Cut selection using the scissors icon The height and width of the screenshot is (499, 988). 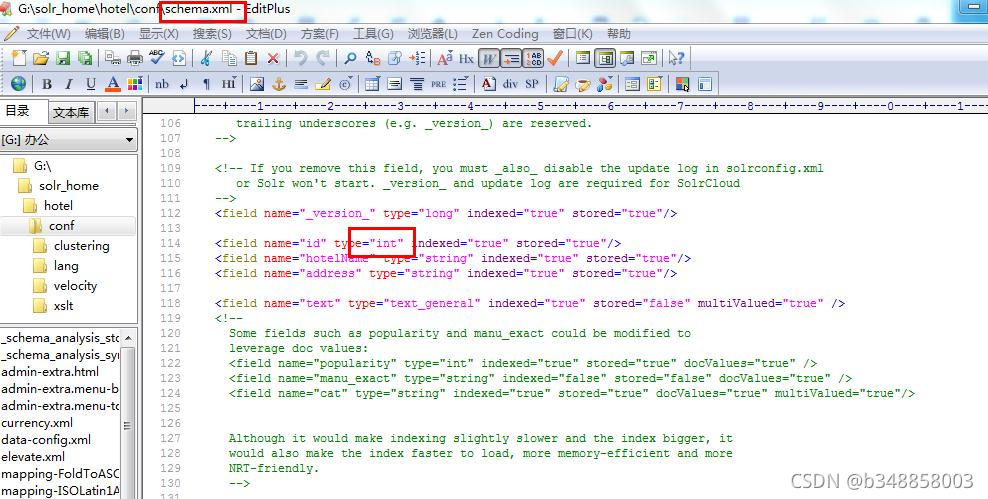206,58
